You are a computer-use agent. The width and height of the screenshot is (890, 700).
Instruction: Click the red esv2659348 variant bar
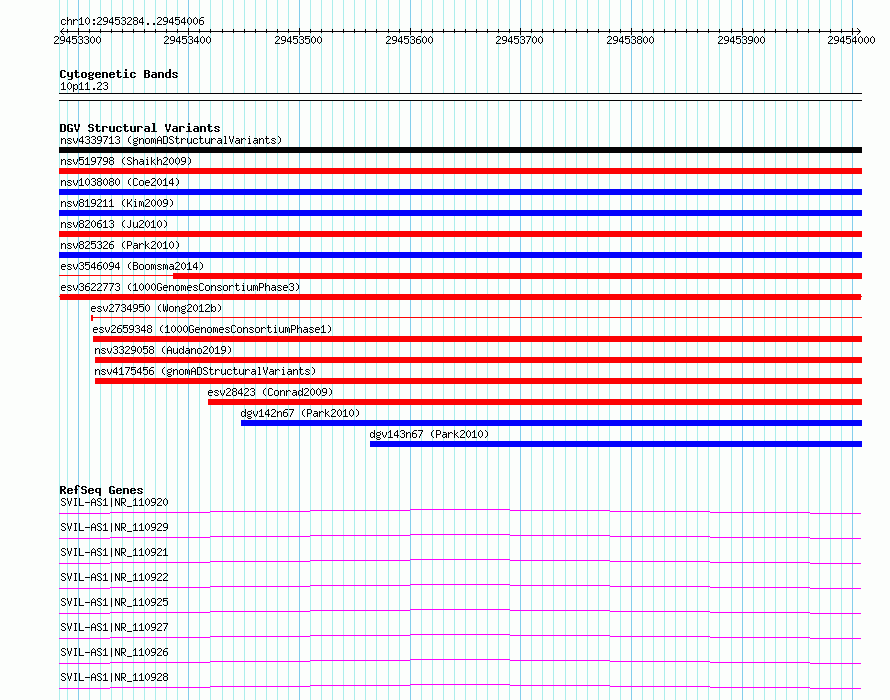click(x=477, y=339)
